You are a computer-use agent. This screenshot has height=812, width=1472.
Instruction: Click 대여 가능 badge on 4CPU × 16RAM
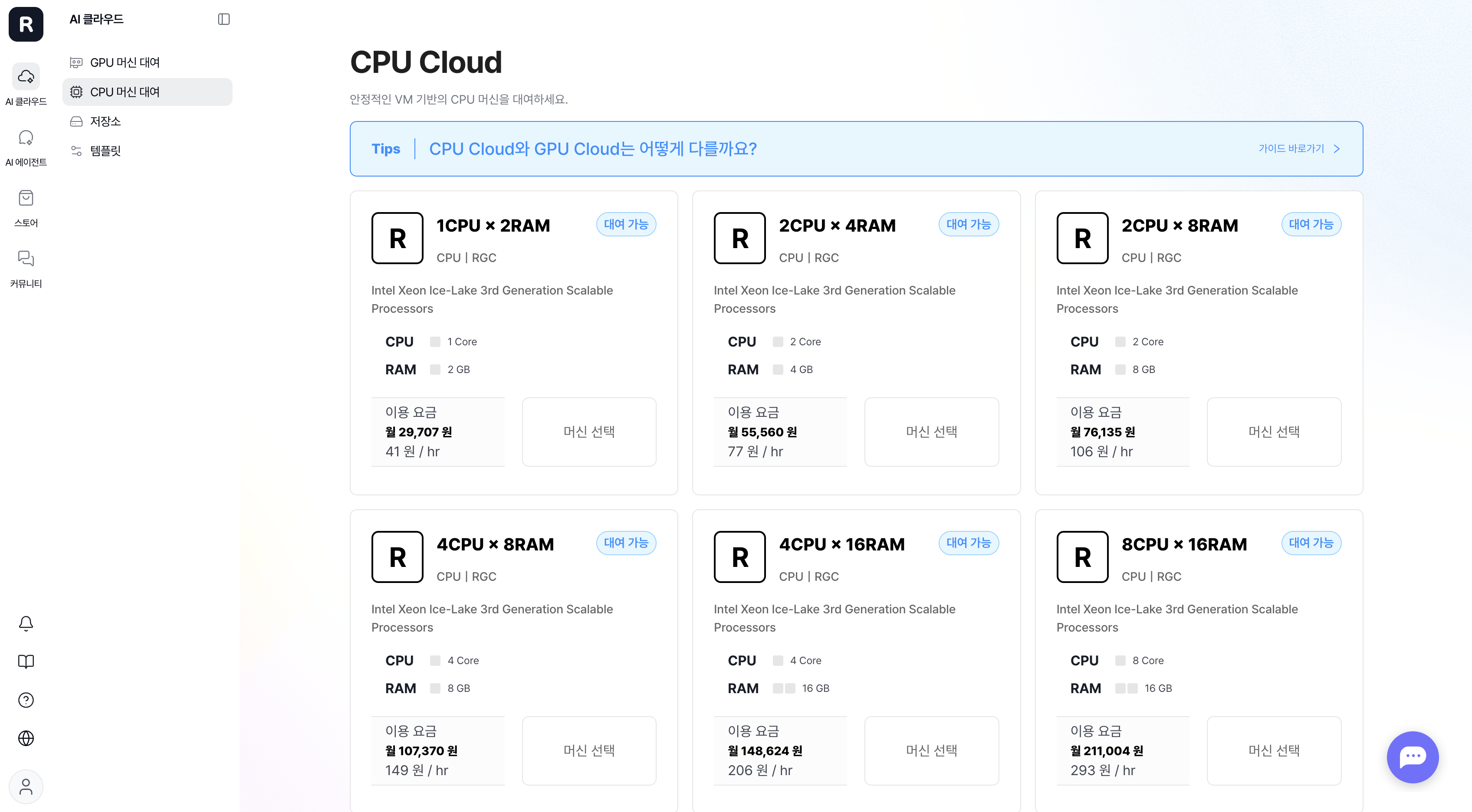[x=969, y=543]
